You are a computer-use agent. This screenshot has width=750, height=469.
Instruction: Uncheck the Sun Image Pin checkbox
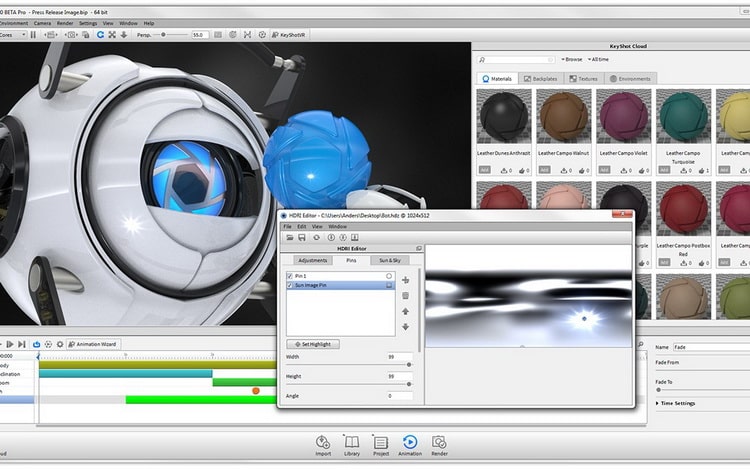(290, 285)
